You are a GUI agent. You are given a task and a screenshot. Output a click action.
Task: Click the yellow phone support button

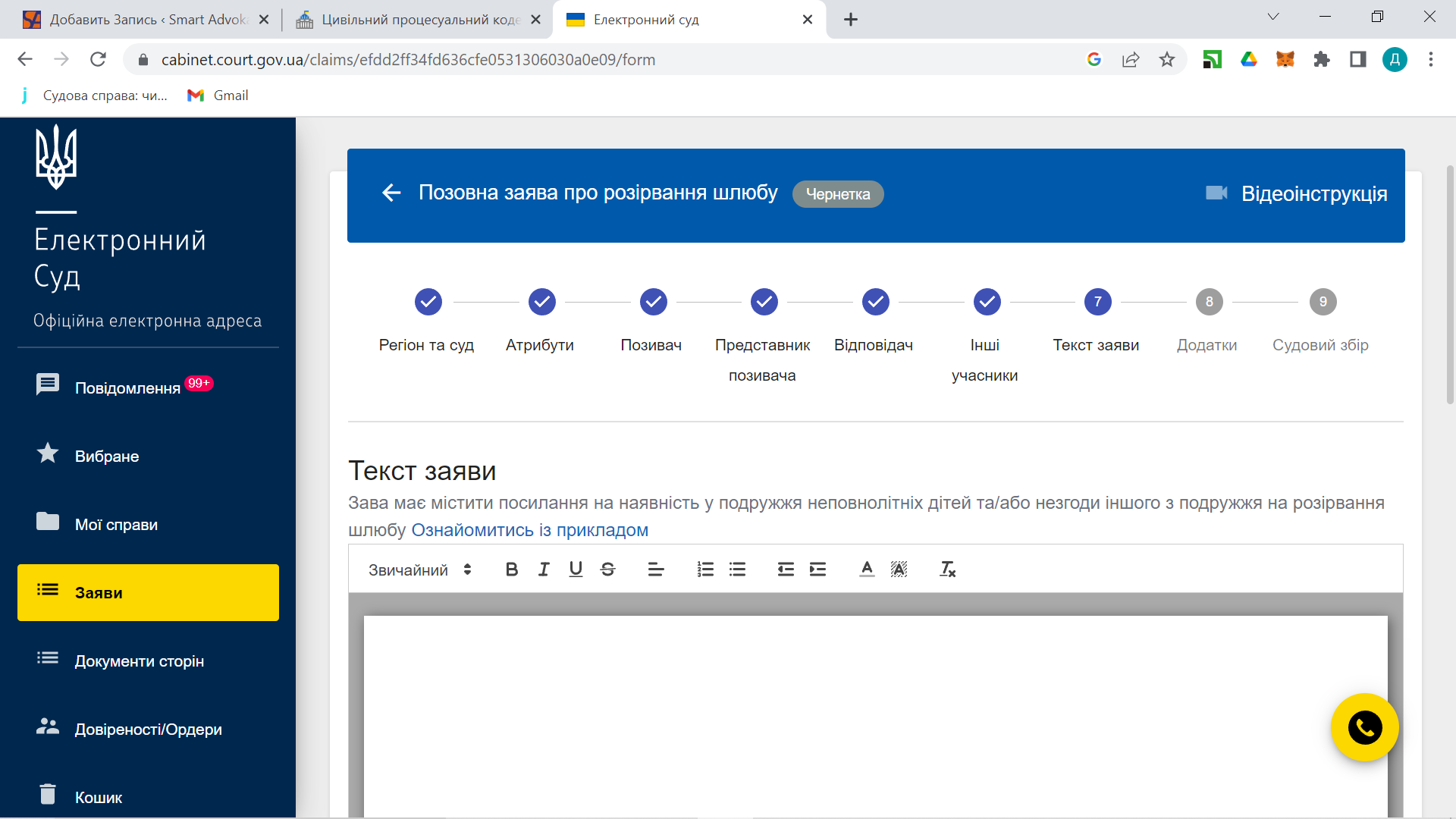1364,727
